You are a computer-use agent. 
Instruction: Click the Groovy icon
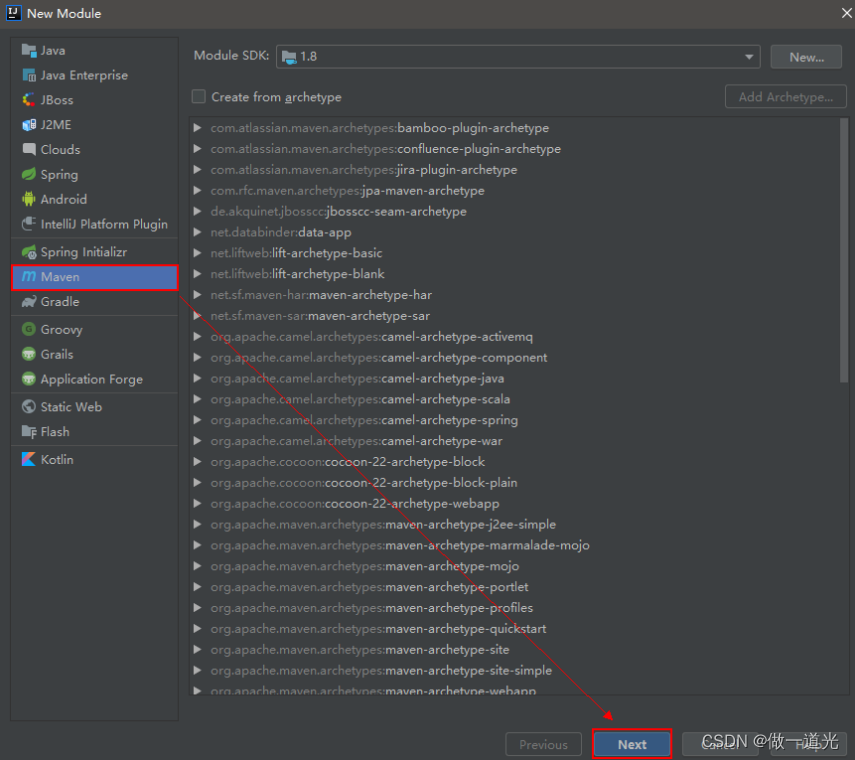click(29, 329)
